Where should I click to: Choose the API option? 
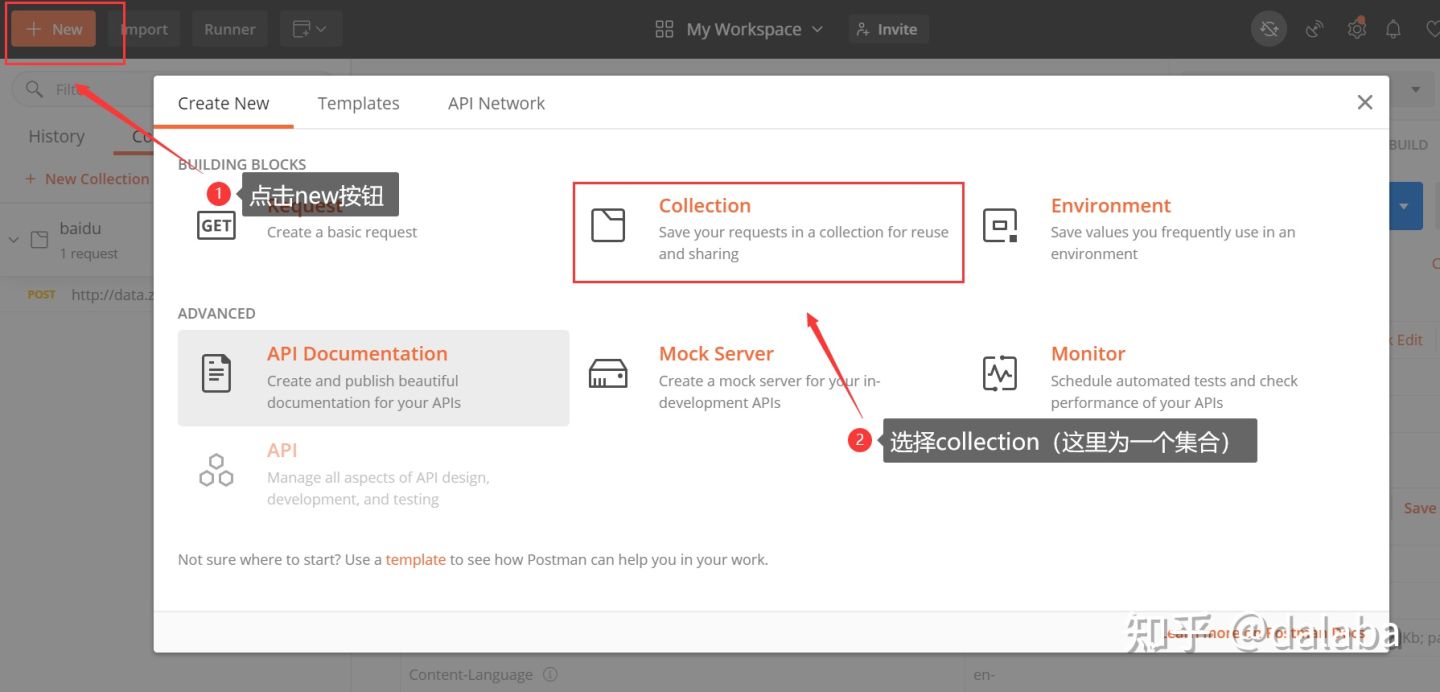point(373,475)
